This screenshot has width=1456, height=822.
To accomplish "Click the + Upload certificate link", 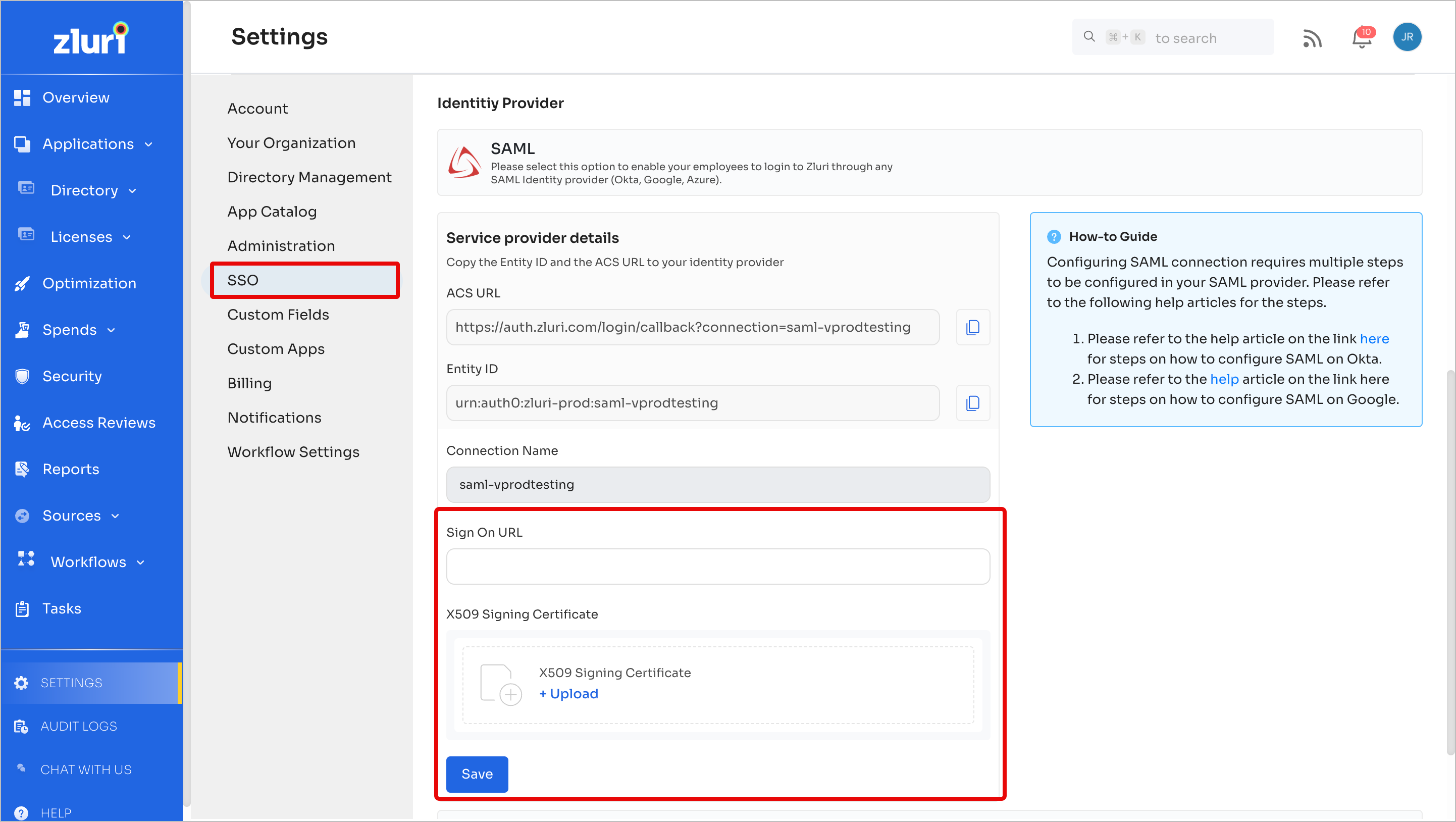I will click(568, 694).
